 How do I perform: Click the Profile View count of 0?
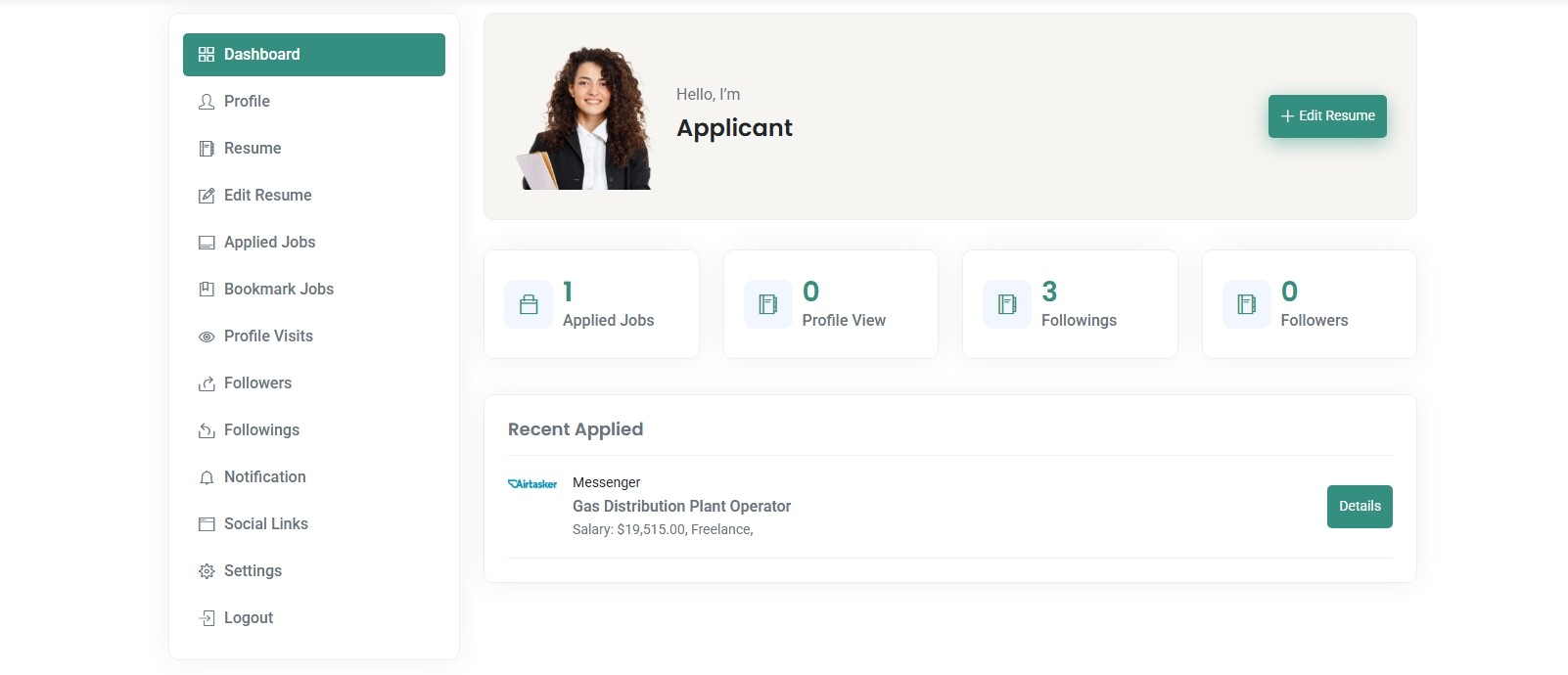(810, 292)
